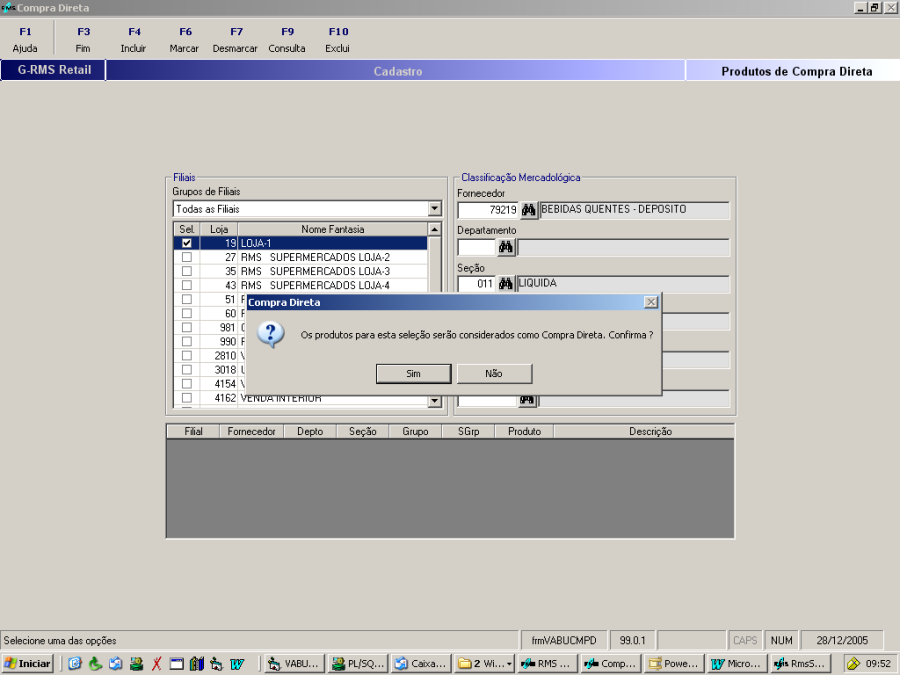Open F9 Consulta
The width and height of the screenshot is (900, 675).
[287, 40]
